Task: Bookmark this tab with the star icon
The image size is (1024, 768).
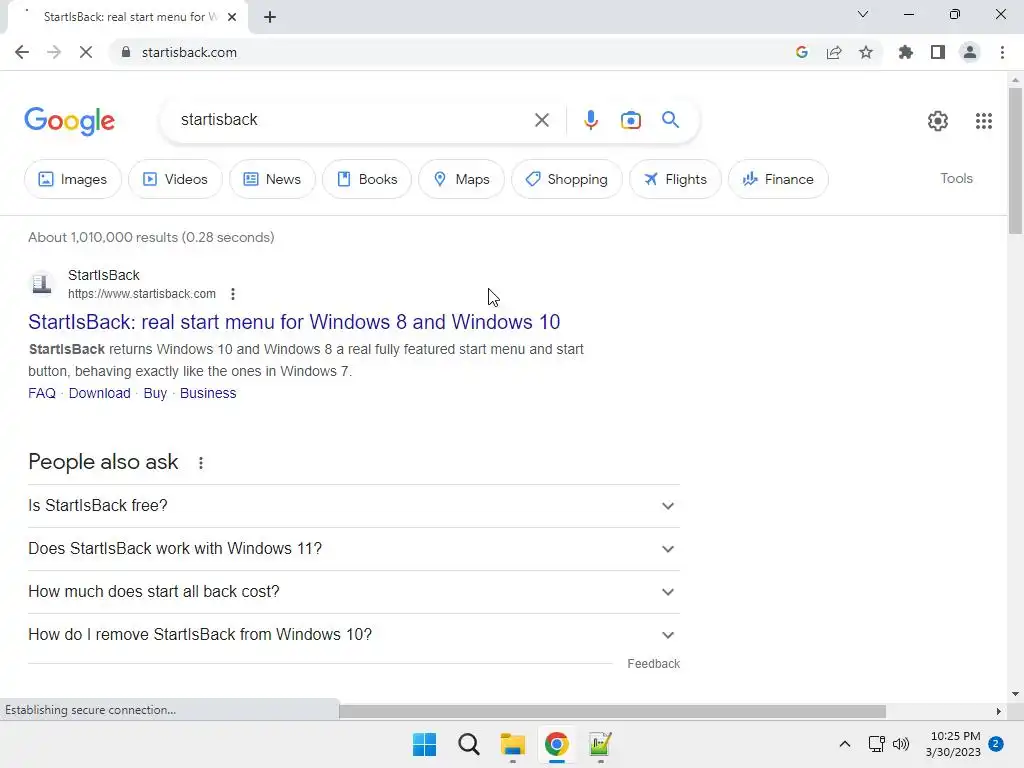Action: click(x=866, y=52)
